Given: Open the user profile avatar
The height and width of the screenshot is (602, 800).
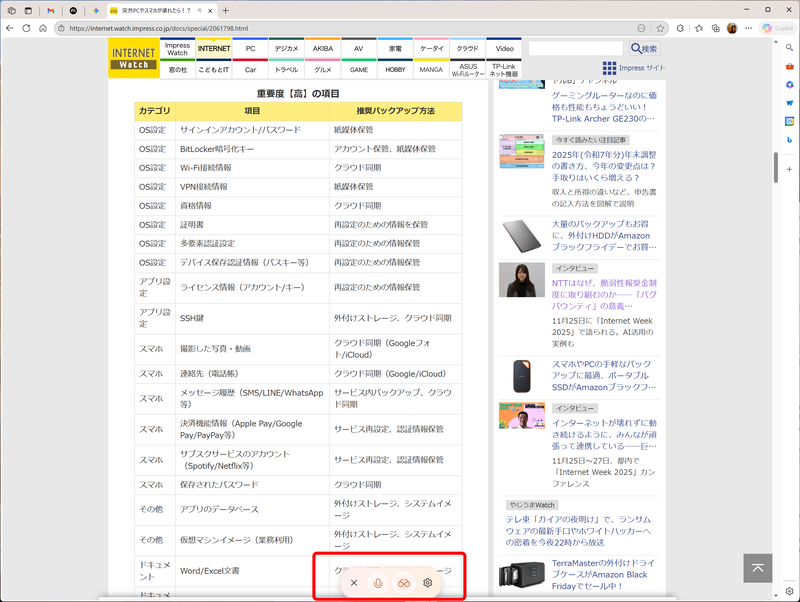Looking at the screenshot, I should [732, 28].
